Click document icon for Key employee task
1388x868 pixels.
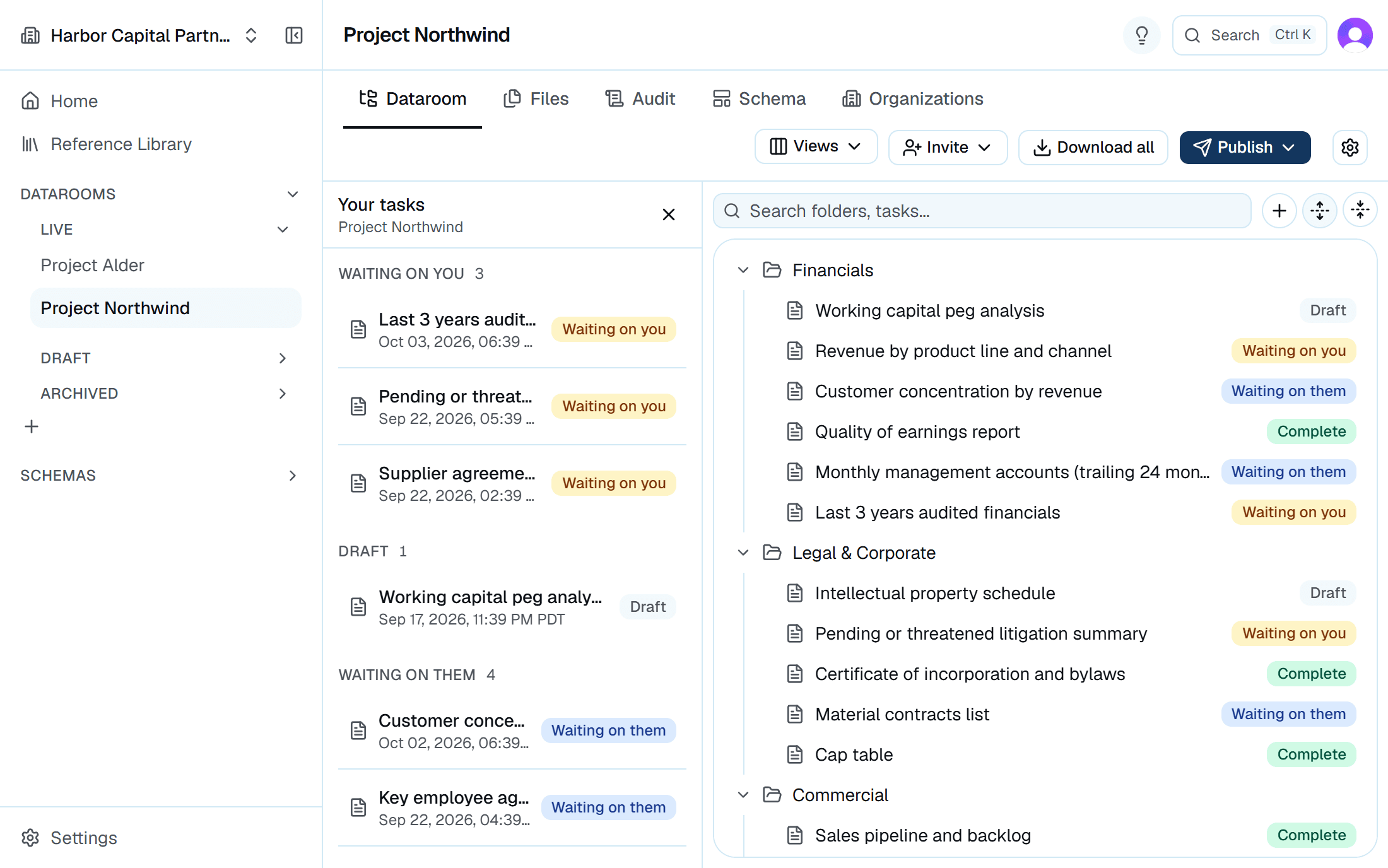(358, 807)
